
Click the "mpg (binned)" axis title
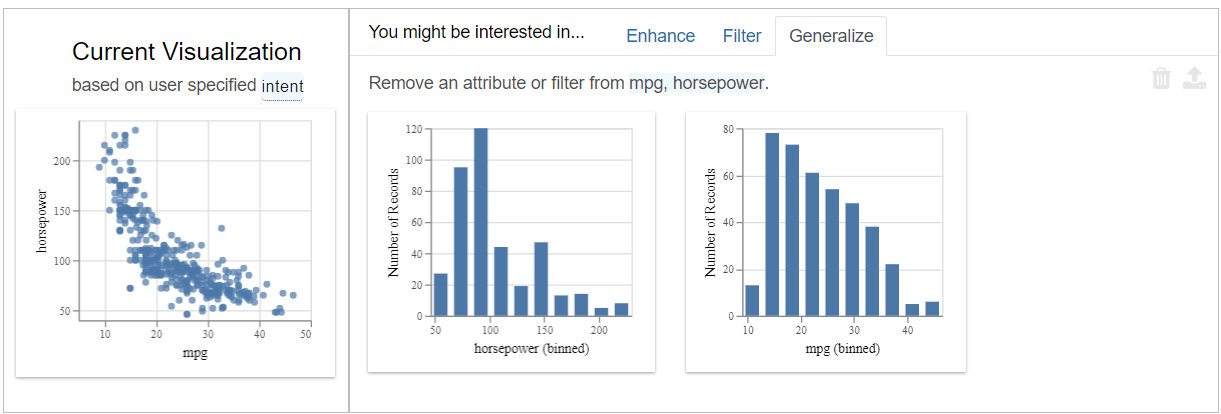click(x=843, y=349)
